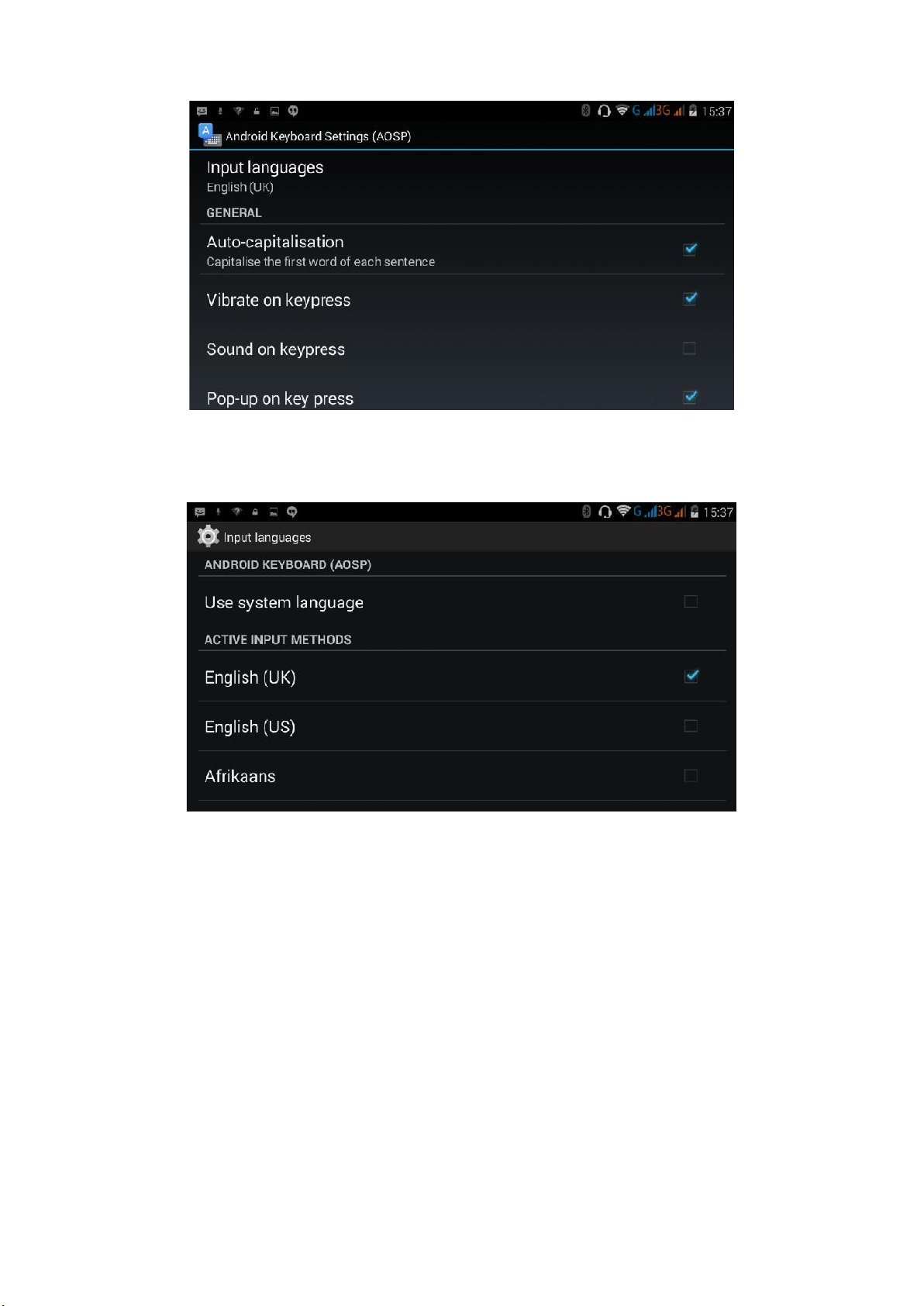
Task: Enable Sound on keypress checkbox
Action: [689, 349]
